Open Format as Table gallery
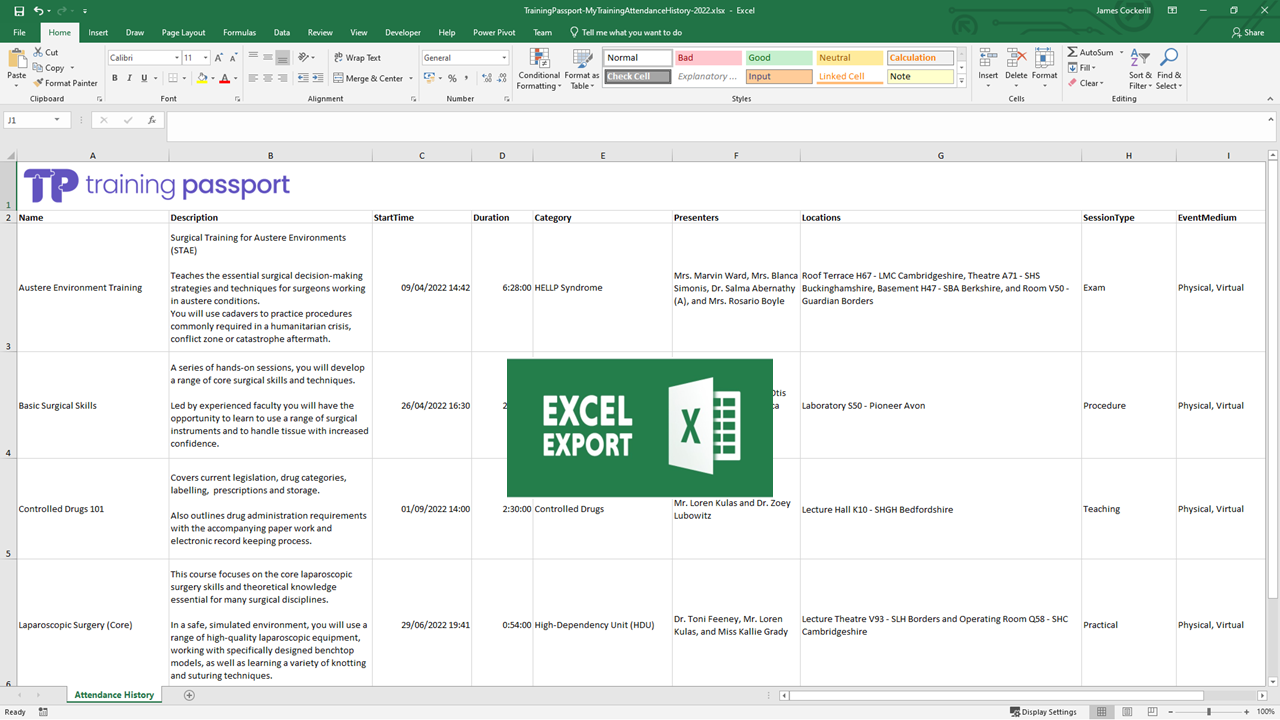This screenshot has width=1280, height=720. 581,69
